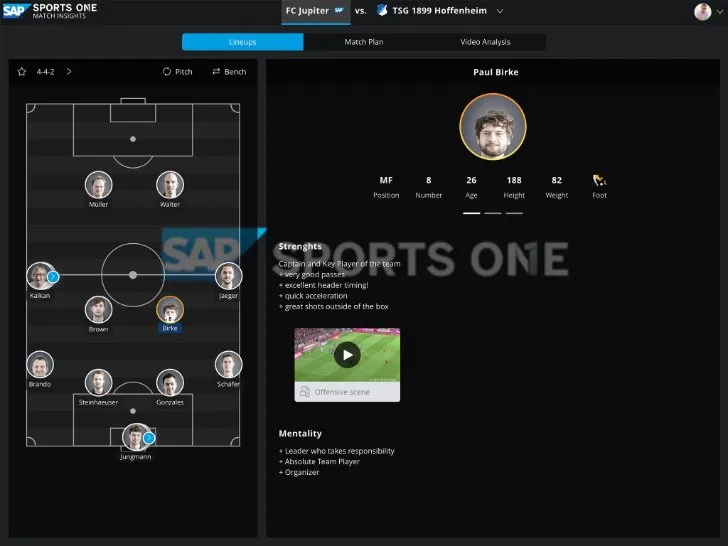Screen dimensions: 728x546
Task: Select defender Steinhaeuser on the pitch
Action: coord(98,383)
